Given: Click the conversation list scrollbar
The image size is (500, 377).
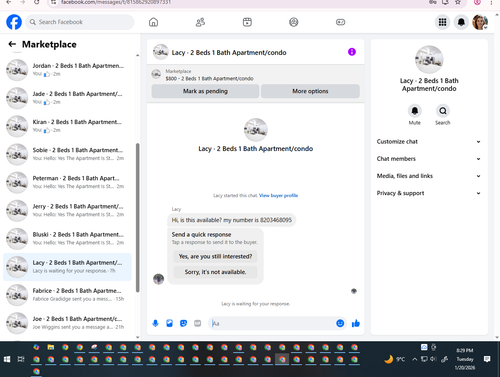Looking at the screenshot, I should click(137, 218).
